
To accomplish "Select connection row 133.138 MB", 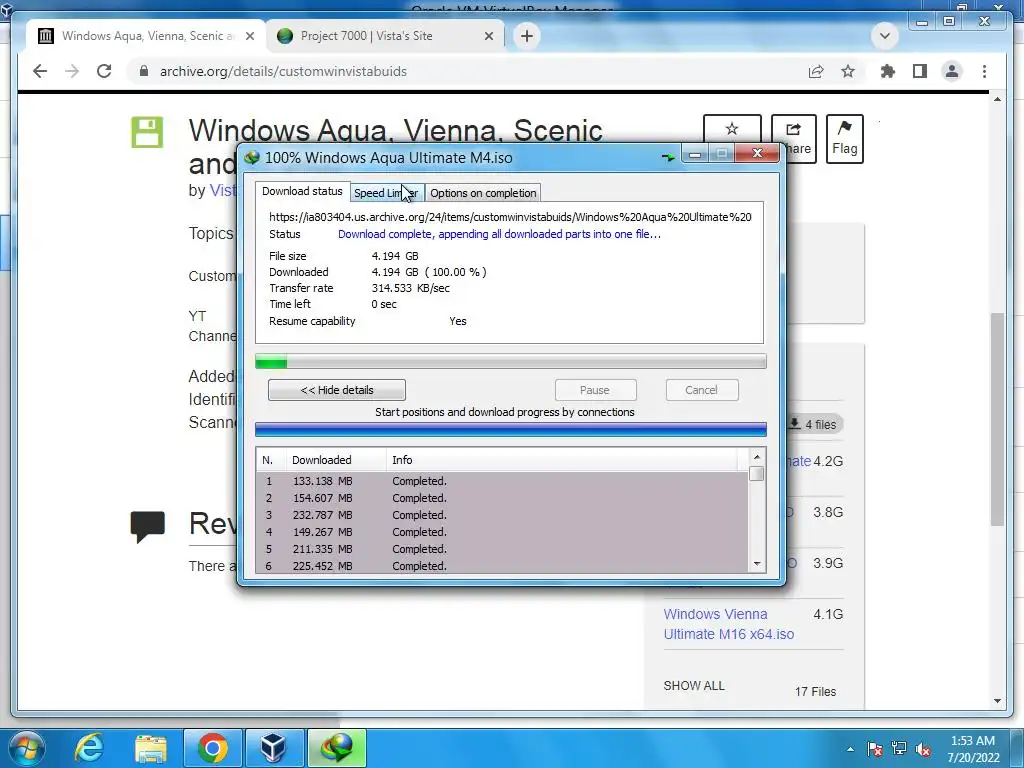I will (x=502, y=481).
